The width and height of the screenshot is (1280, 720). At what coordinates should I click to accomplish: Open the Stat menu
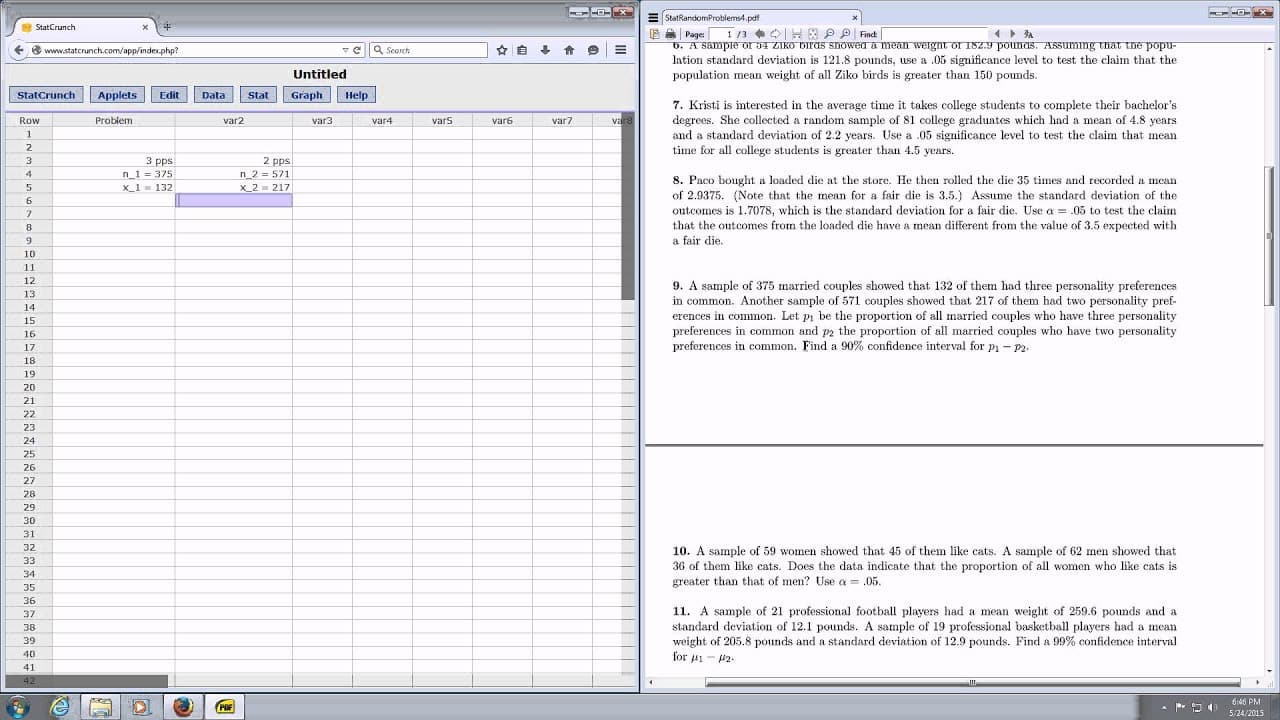tap(258, 95)
